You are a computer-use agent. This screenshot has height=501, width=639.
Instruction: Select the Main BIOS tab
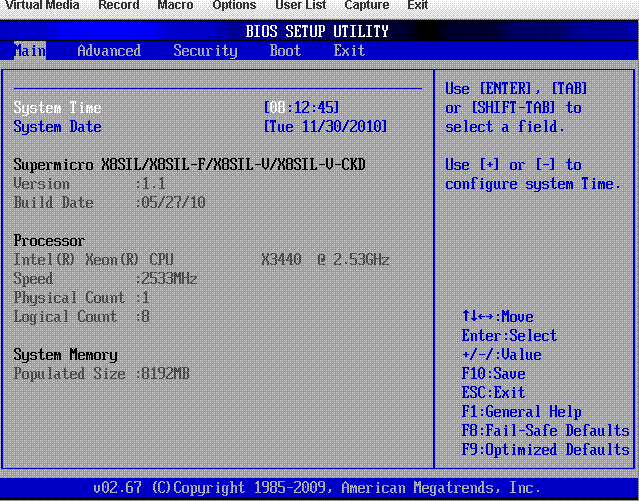(30, 51)
